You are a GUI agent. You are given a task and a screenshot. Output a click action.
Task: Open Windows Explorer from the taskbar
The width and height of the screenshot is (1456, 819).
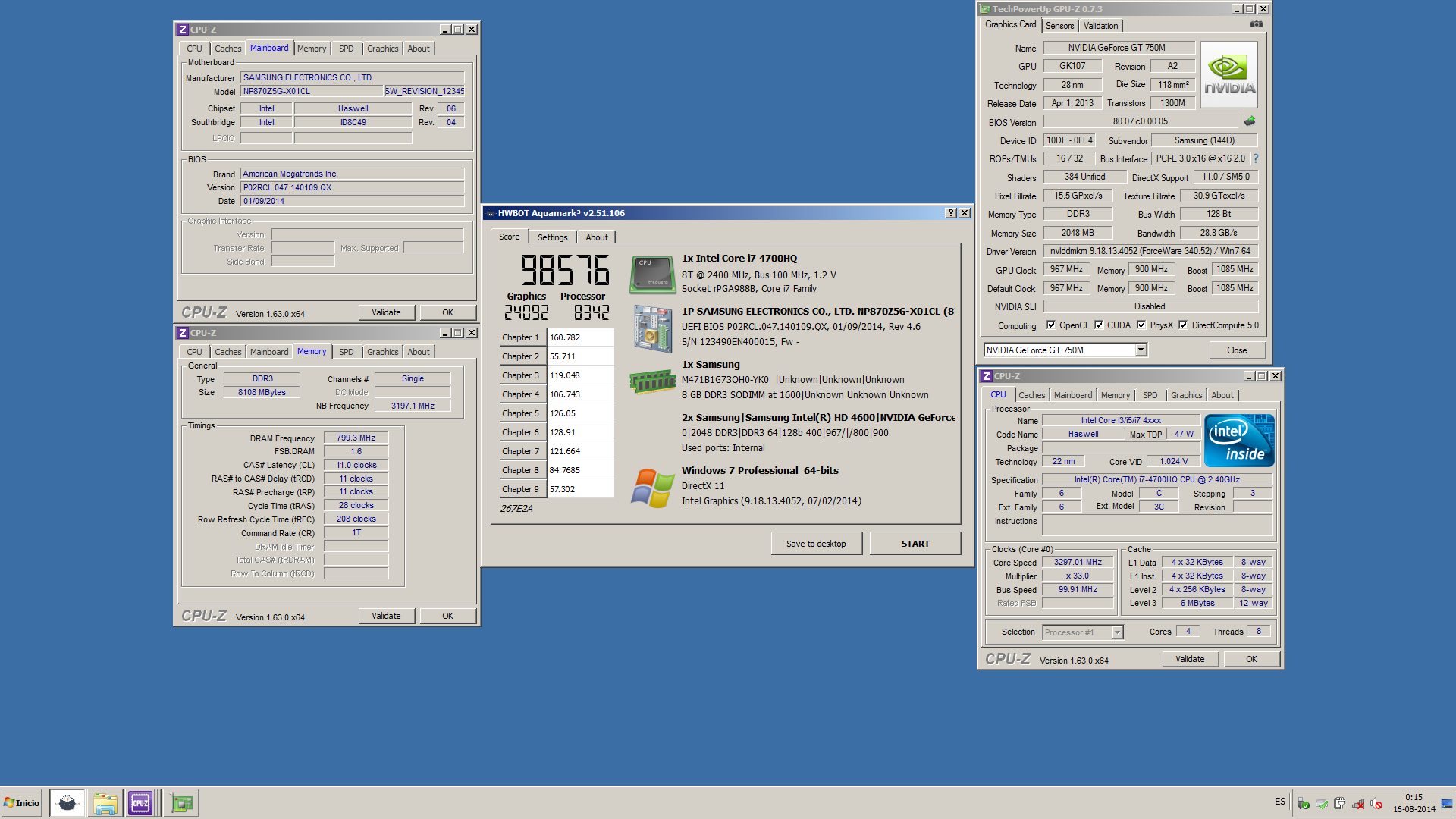click(105, 802)
